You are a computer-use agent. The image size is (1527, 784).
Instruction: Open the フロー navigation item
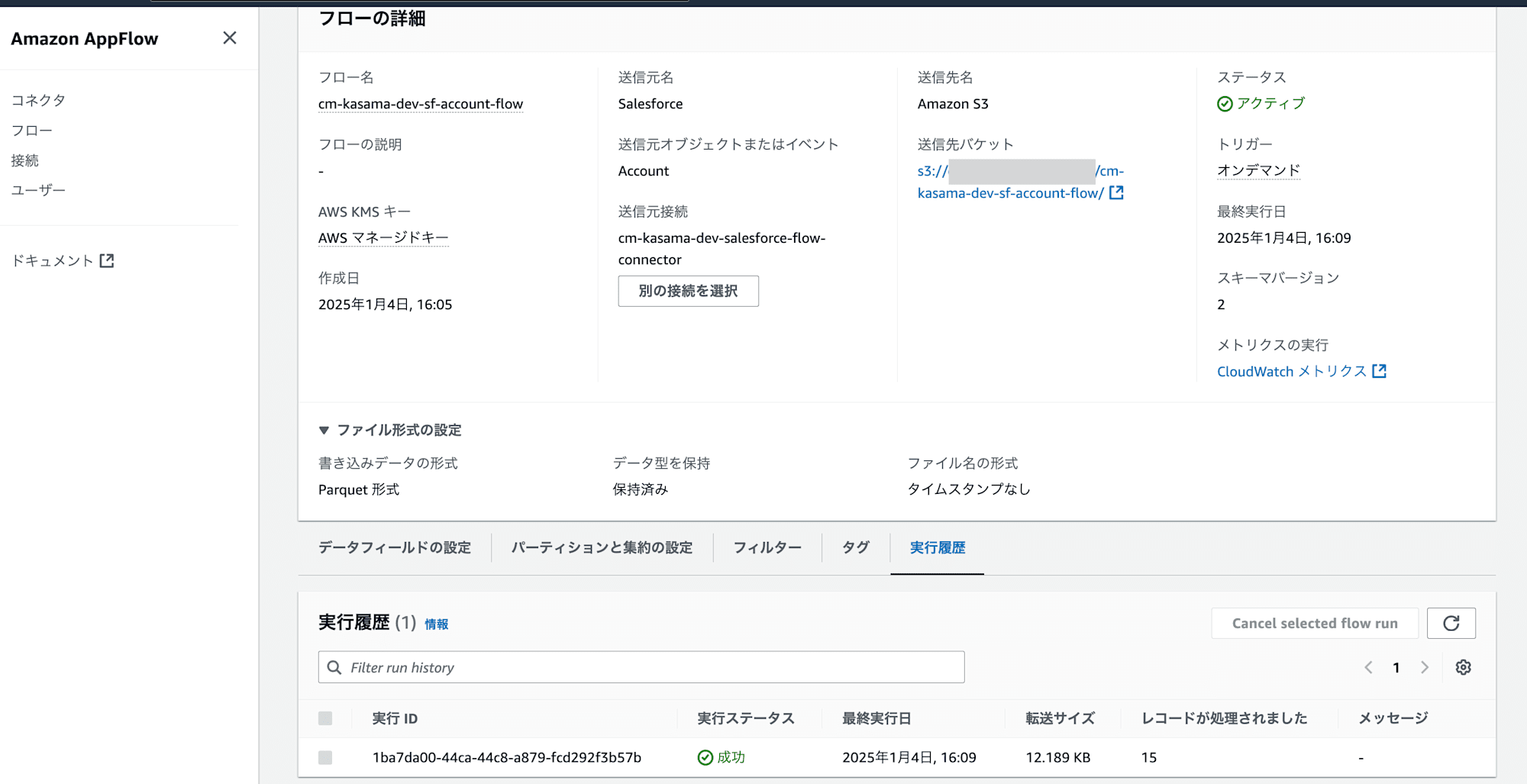point(31,131)
